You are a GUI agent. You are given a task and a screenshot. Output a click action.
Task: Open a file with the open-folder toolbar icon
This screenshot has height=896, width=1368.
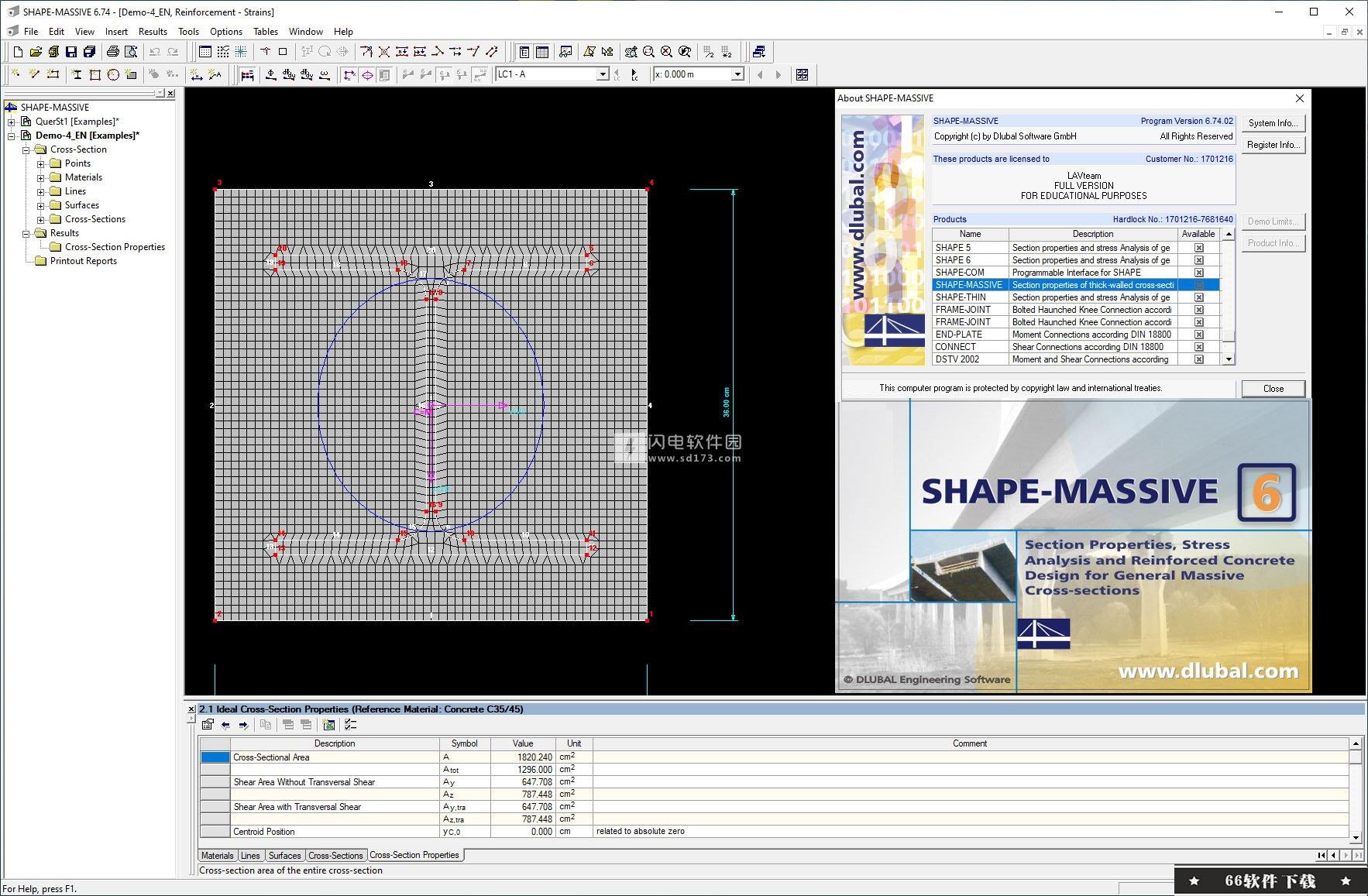36,52
